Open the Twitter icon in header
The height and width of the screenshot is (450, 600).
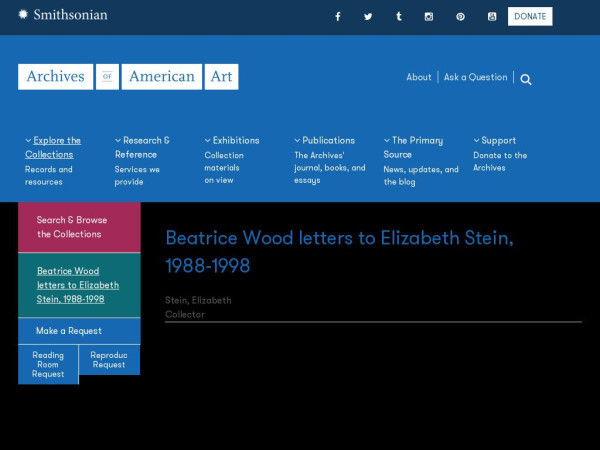click(368, 16)
